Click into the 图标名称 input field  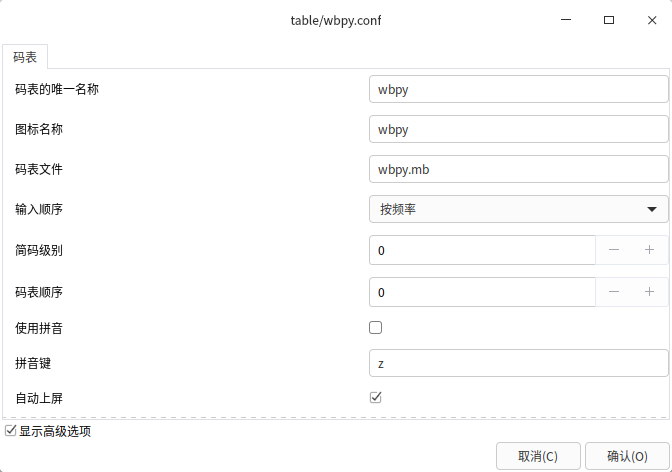[518, 129]
